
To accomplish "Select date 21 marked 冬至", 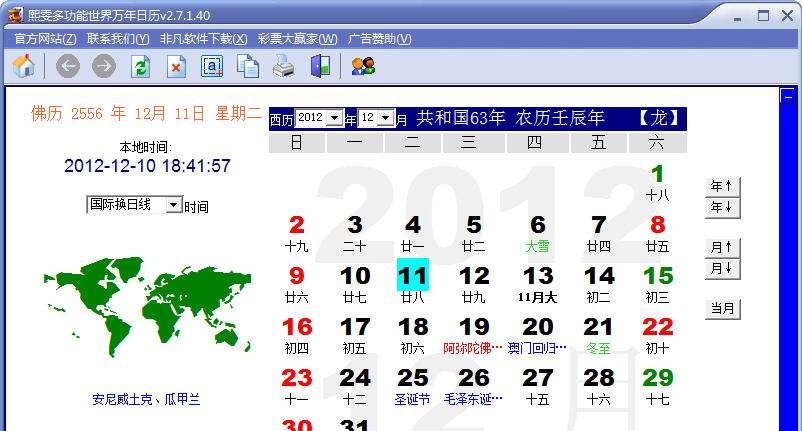I will [598, 327].
